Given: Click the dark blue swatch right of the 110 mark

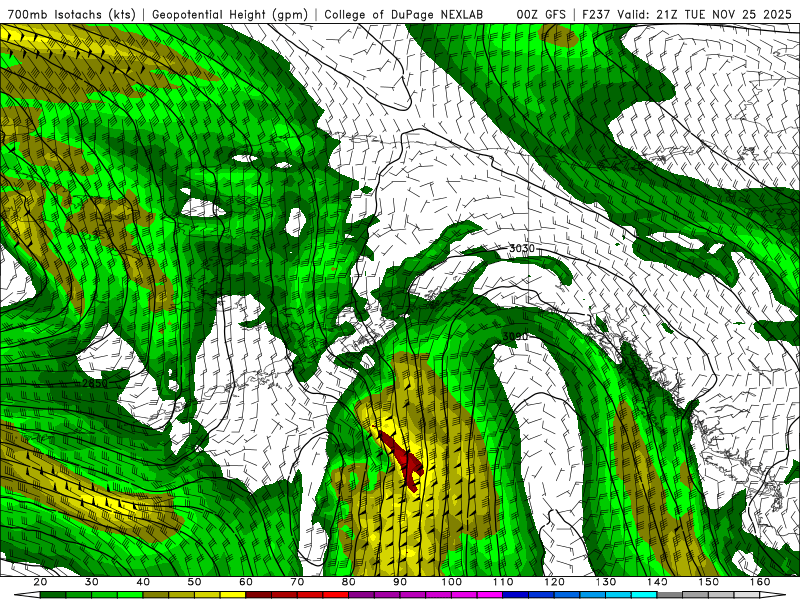Looking at the screenshot, I should coord(515,595).
